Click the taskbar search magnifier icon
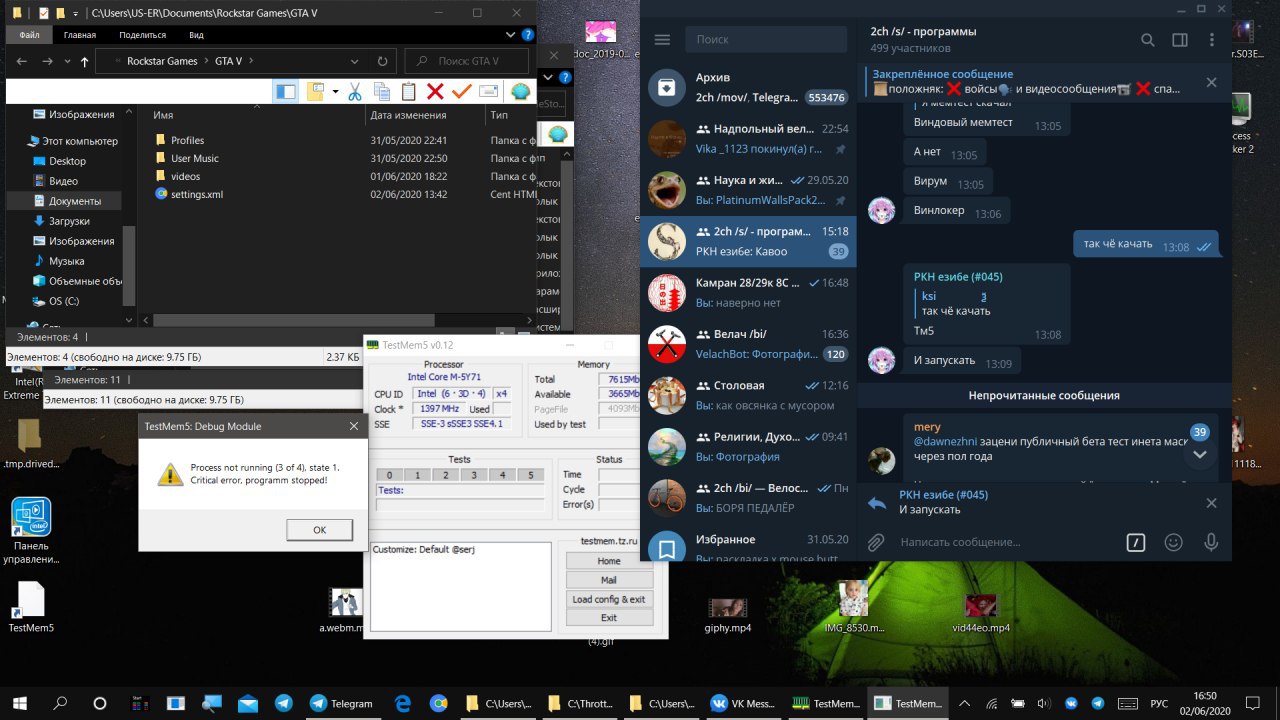 click(60, 703)
